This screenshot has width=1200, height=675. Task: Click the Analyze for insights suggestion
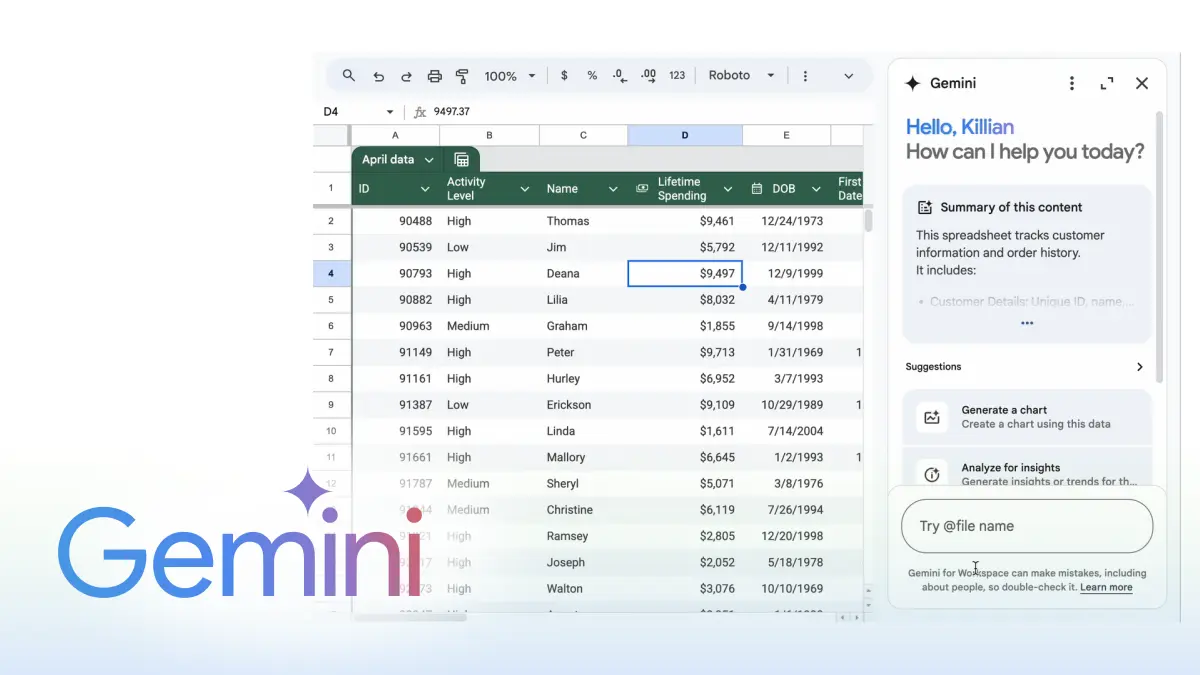tap(1026, 472)
